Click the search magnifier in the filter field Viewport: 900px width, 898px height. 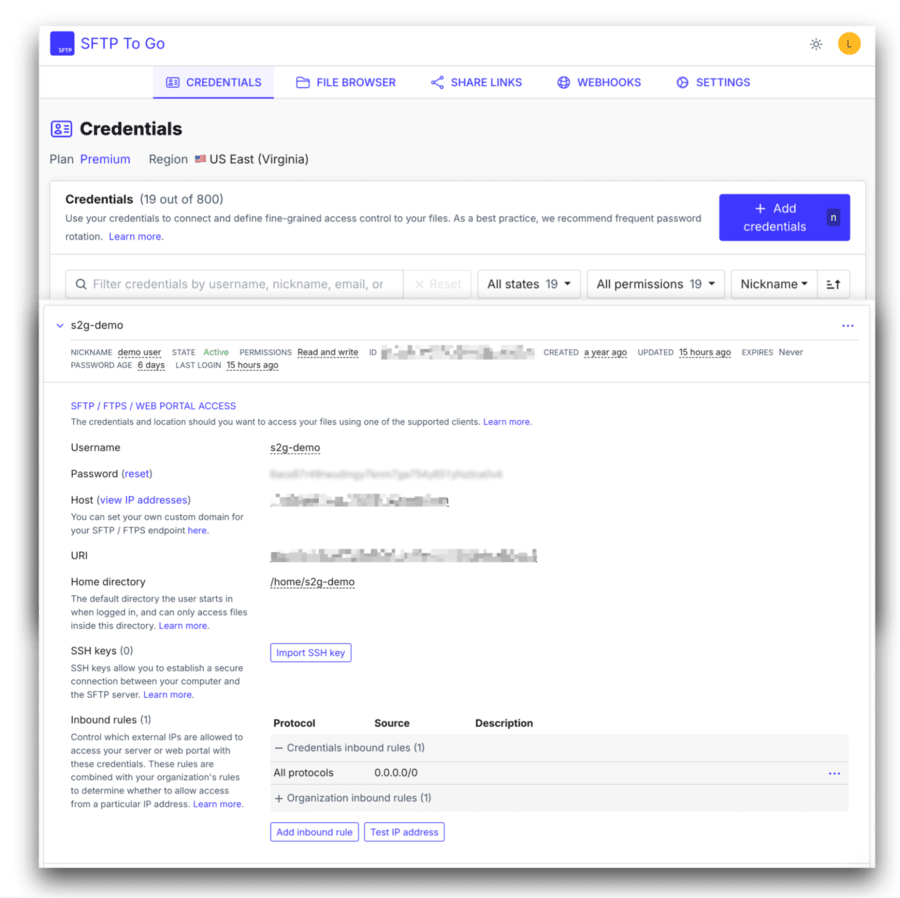tap(81, 284)
